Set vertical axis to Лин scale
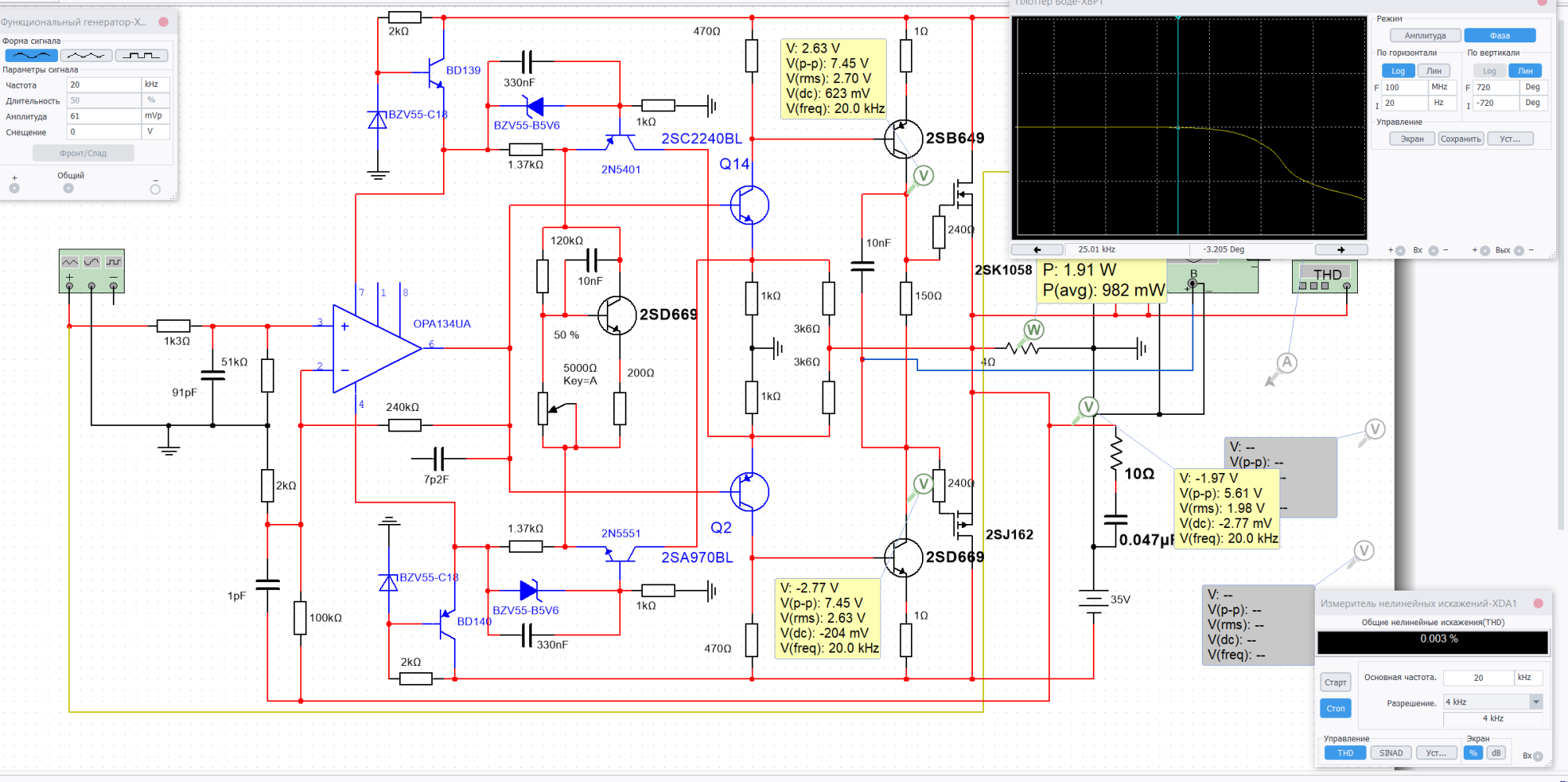The image size is (1568, 782). [x=1525, y=71]
